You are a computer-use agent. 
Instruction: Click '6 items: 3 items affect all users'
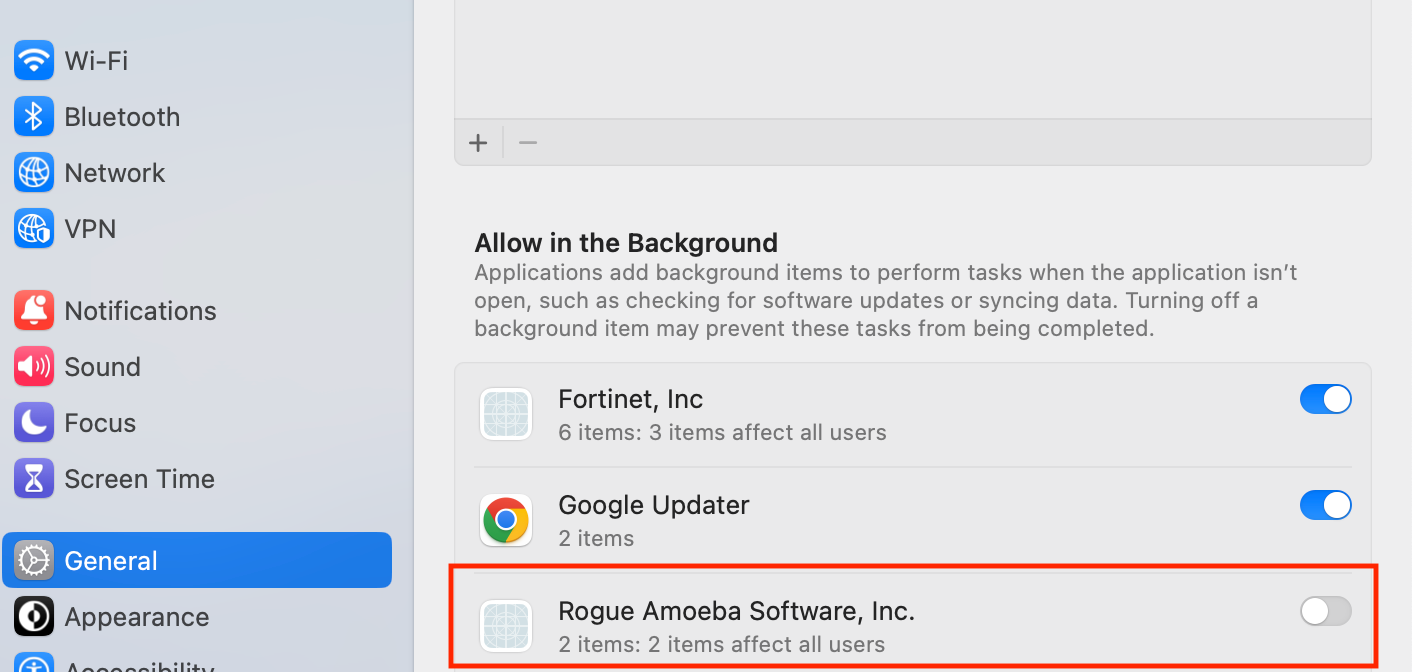click(x=722, y=433)
